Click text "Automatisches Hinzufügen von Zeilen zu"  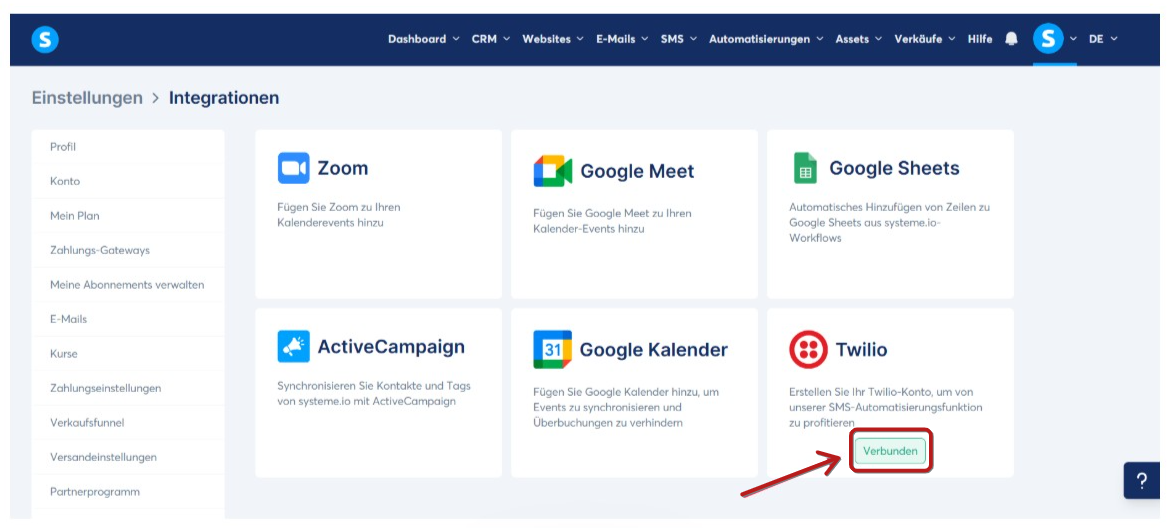tap(889, 207)
